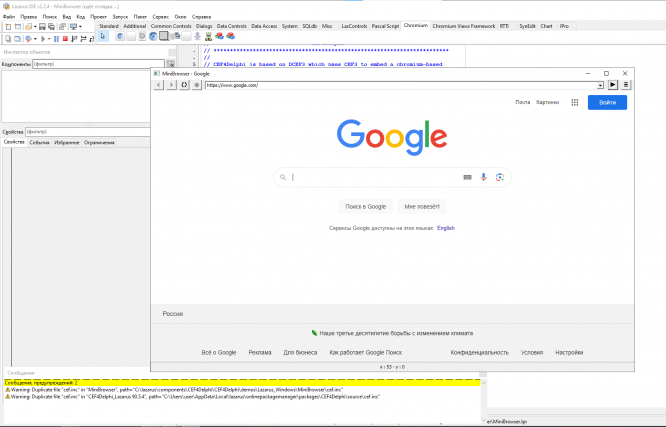Switch Google language via English link
Viewport: 666px width, 427px height.
tap(446, 228)
